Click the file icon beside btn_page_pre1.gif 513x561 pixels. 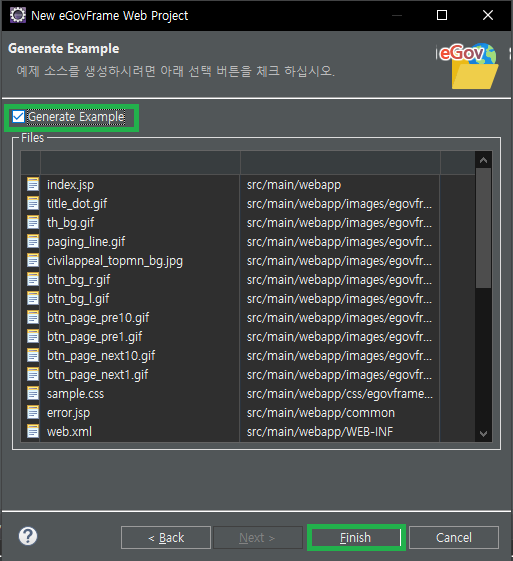(33, 336)
